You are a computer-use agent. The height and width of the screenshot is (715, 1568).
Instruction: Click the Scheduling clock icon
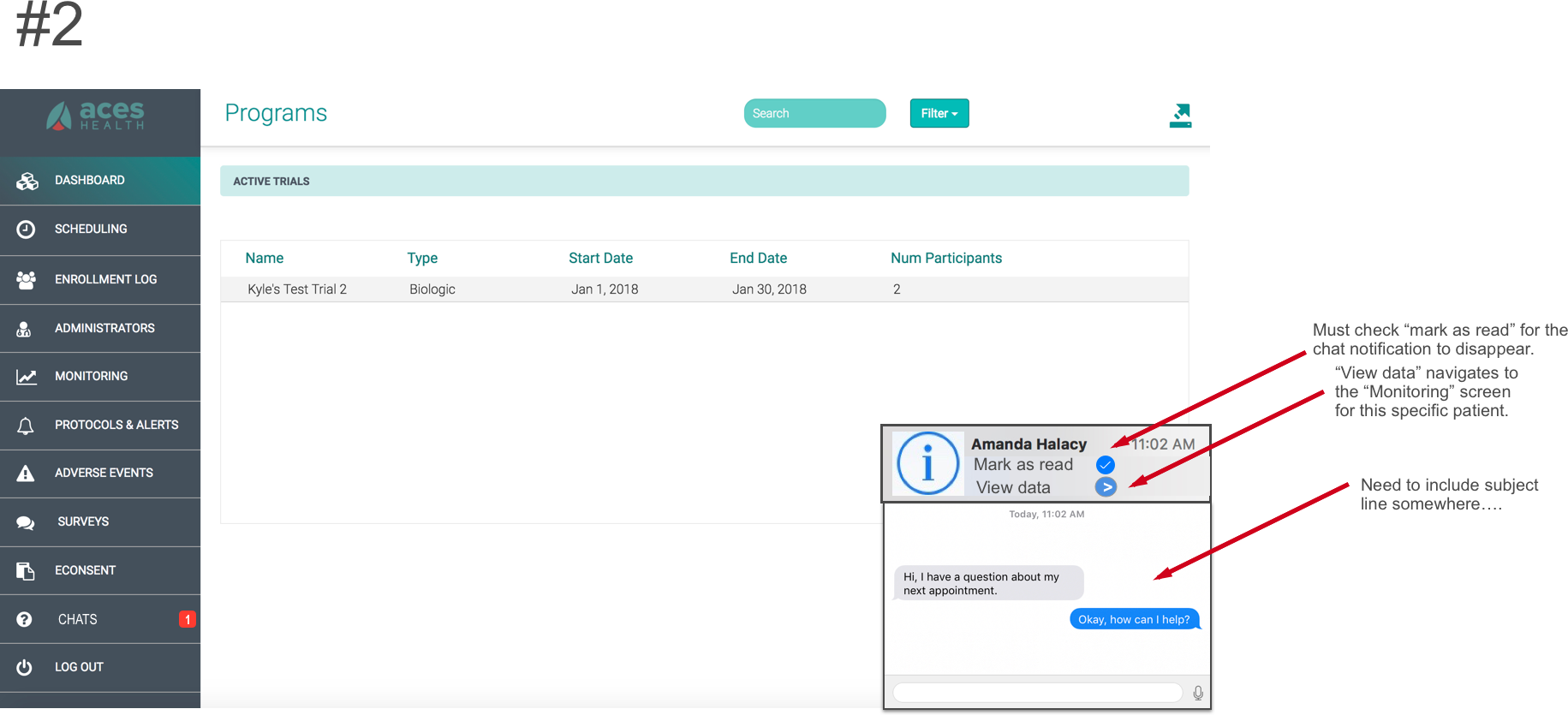pyautogui.click(x=26, y=229)
